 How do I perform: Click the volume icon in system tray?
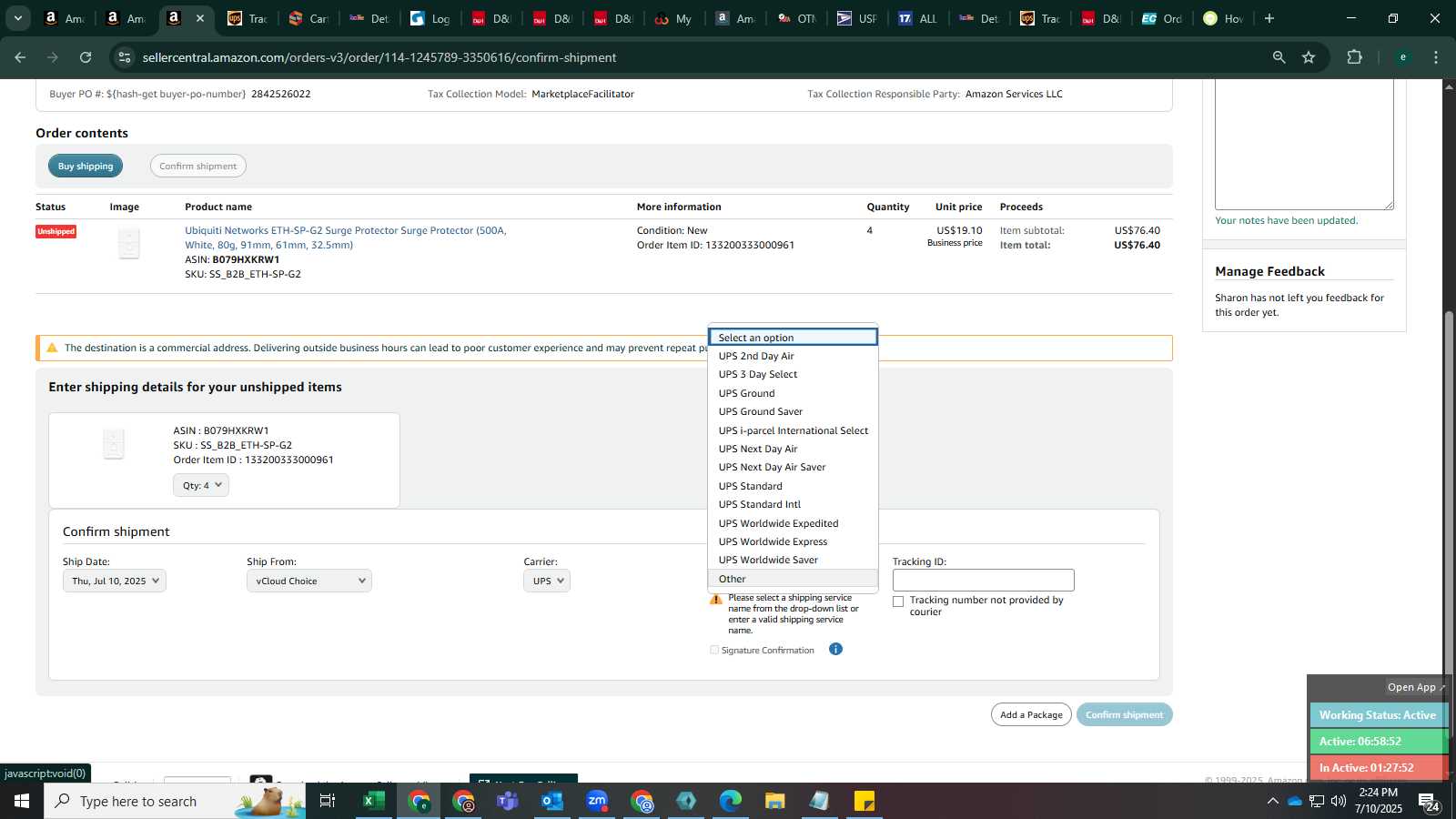point(1339,801)
